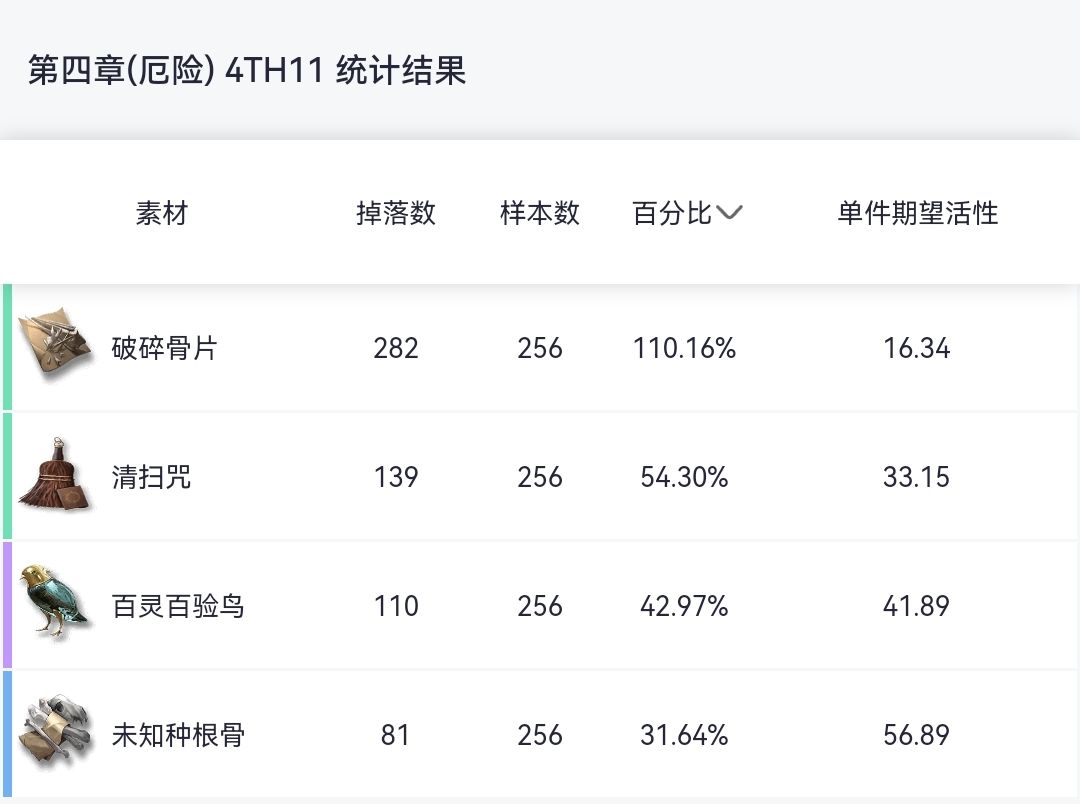Sort by the 样本数 column header
The width and height of the screenshot is (1080, 804).
(x=540, y=213)
